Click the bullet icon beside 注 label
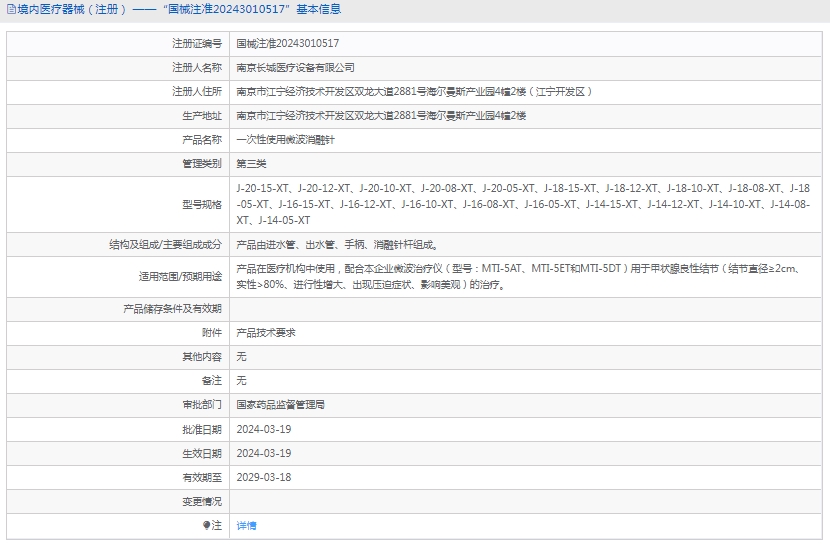This screenshot has height=546, width=830. (x=207, y=525)
